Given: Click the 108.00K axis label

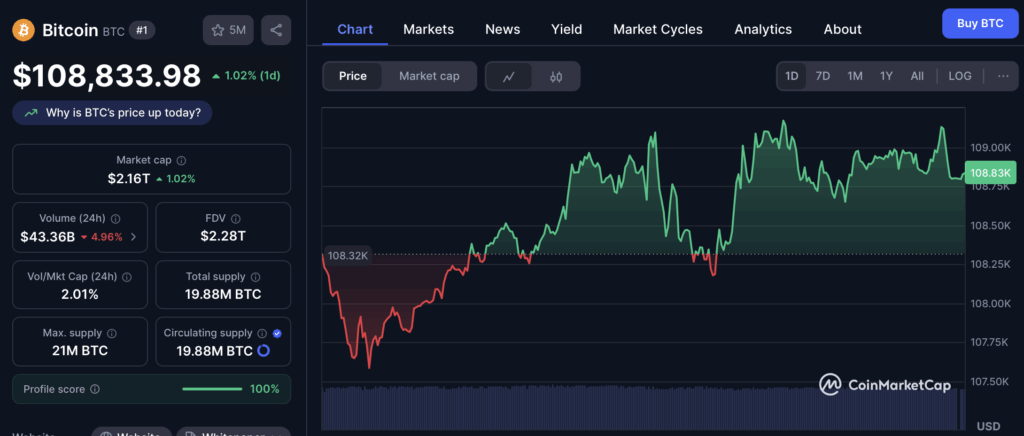Looking at the screenshot, I should [991, 304].
